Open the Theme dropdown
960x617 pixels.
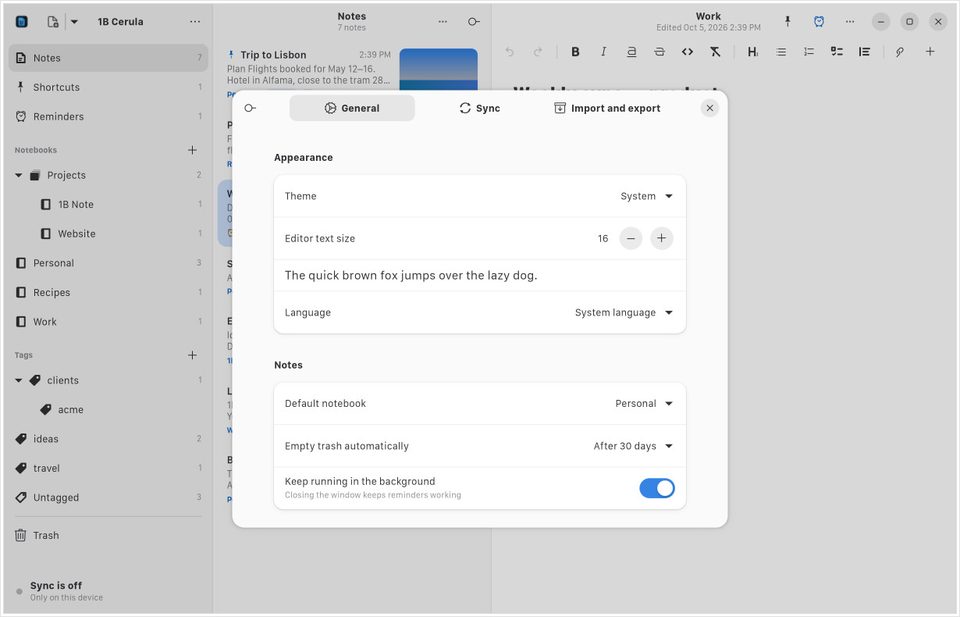(647, 196)
